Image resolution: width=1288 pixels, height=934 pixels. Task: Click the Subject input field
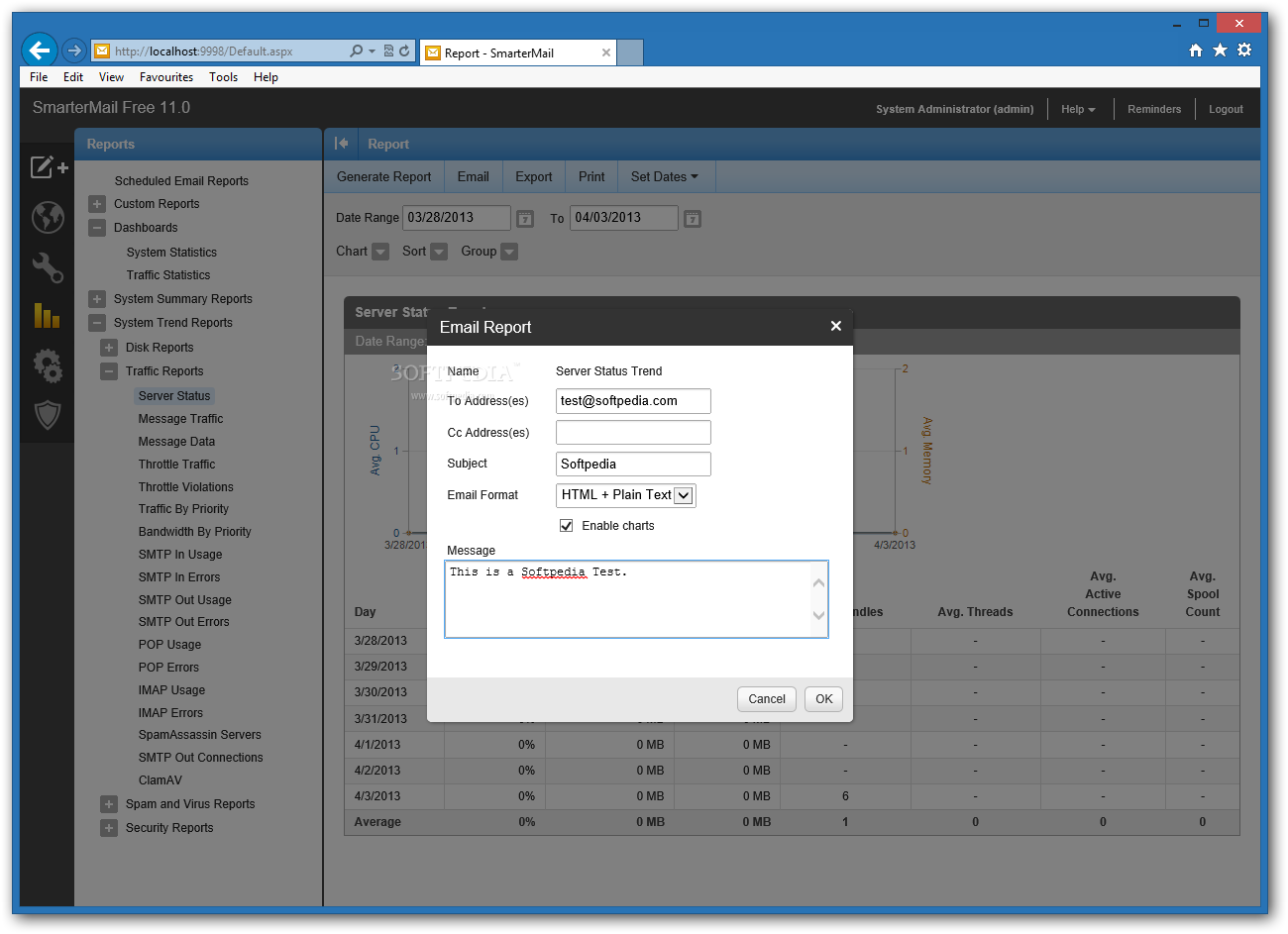pyautogui.click(x=633, y=465)
